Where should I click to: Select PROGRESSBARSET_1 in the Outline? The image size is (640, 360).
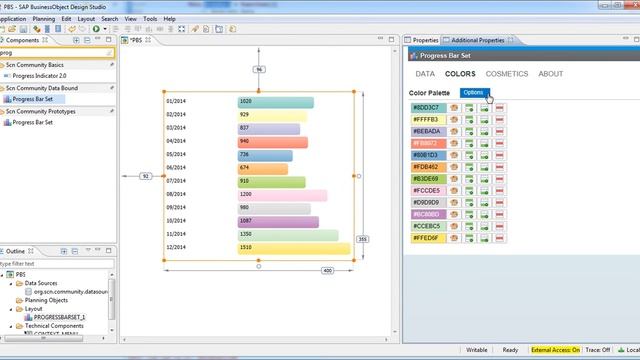coord(59,317)
